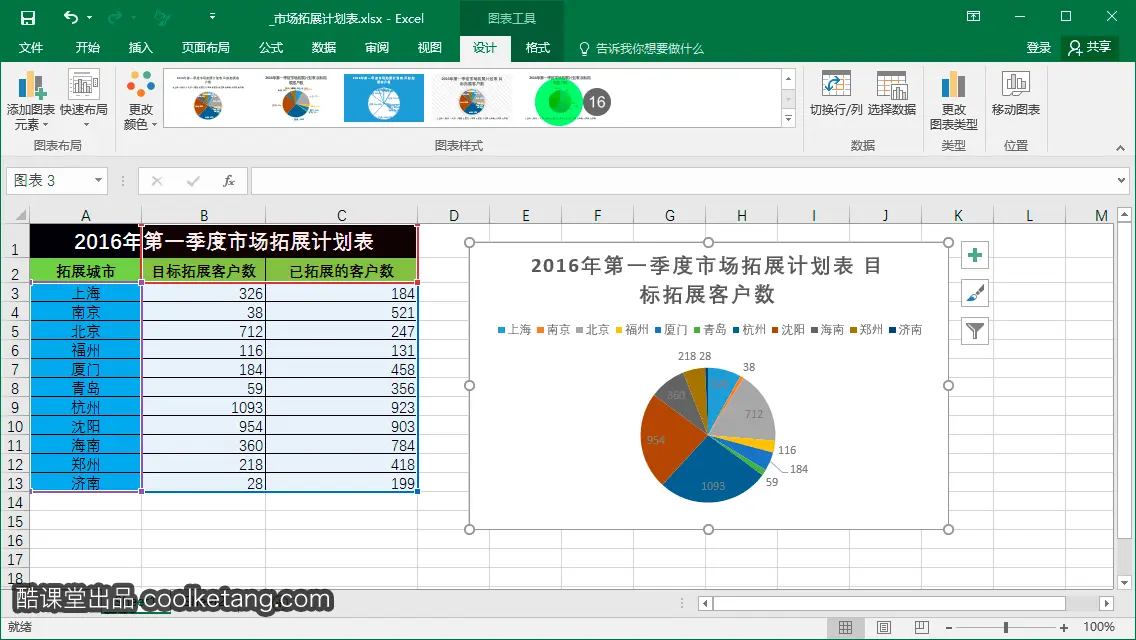Click the Chart Filters funnel button
The height and width of the screenshot is (640, 1136).
pos(975,331)
